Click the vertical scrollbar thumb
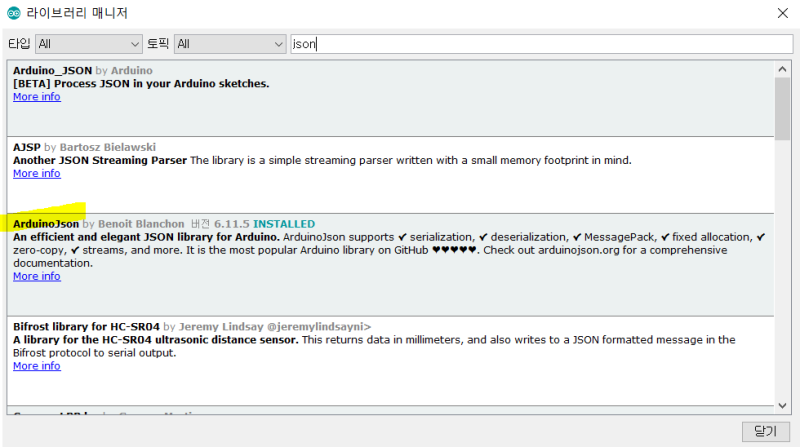The height and width of the screenshot is (447, 800). click(x=782, y=108)
